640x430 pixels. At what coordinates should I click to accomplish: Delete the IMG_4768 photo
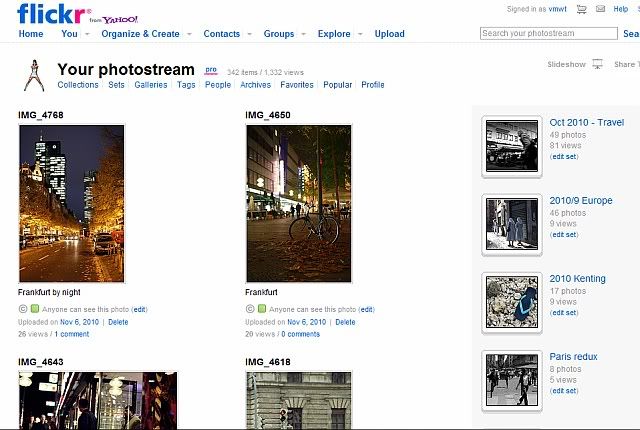point(118,322)
